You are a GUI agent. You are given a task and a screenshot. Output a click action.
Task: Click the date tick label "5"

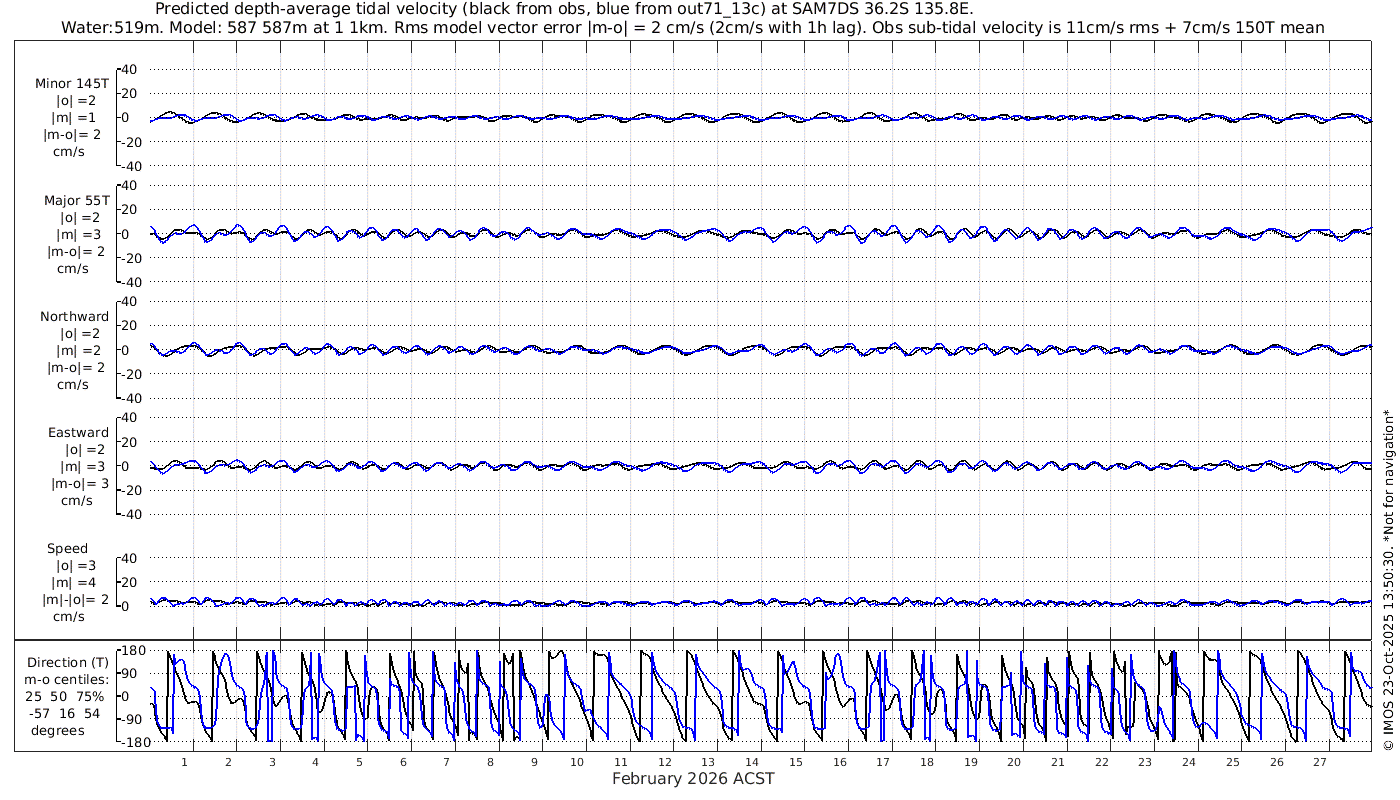(x=359, y=762)
